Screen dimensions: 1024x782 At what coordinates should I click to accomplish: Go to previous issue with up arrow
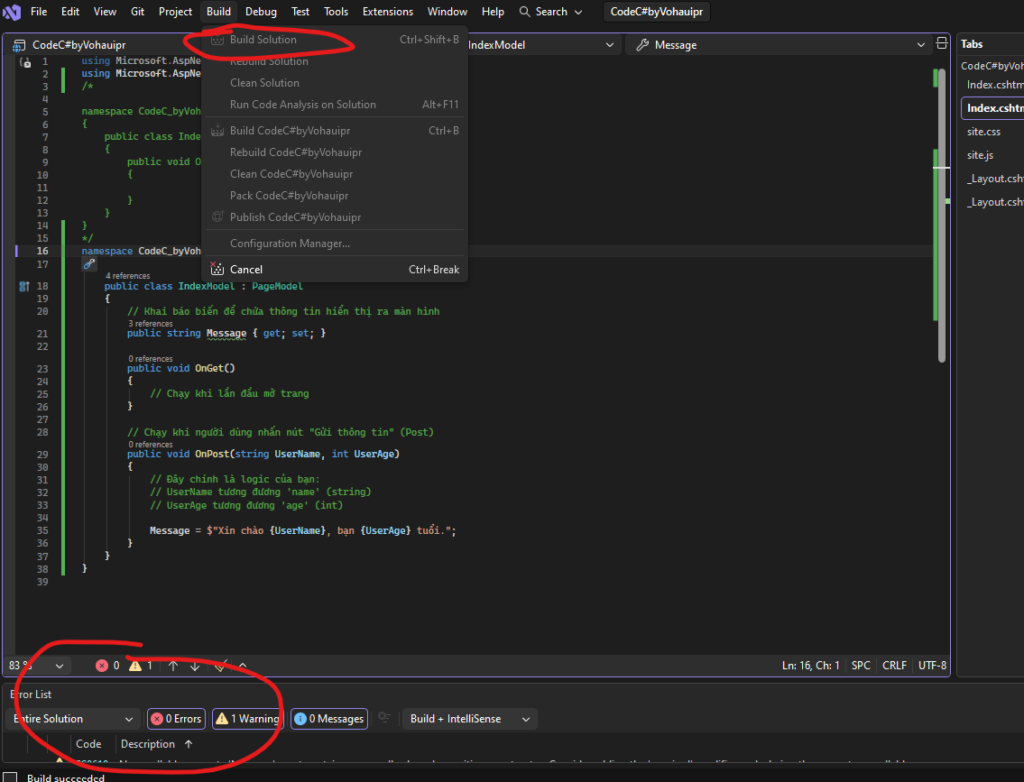[x=173, y=665]
